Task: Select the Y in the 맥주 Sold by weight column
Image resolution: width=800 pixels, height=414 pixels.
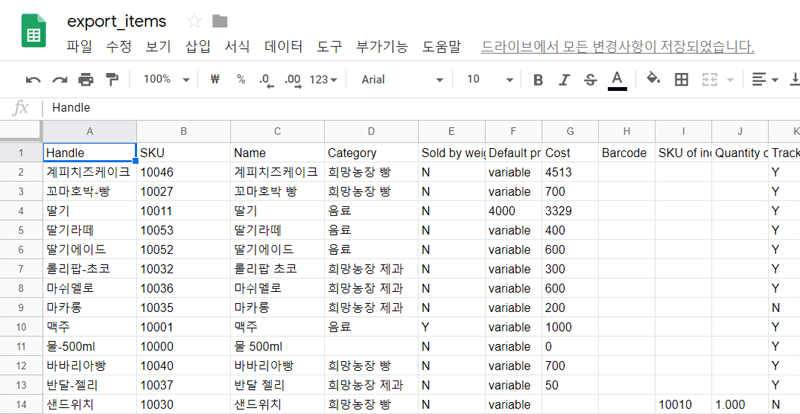Action: point(452,327)
